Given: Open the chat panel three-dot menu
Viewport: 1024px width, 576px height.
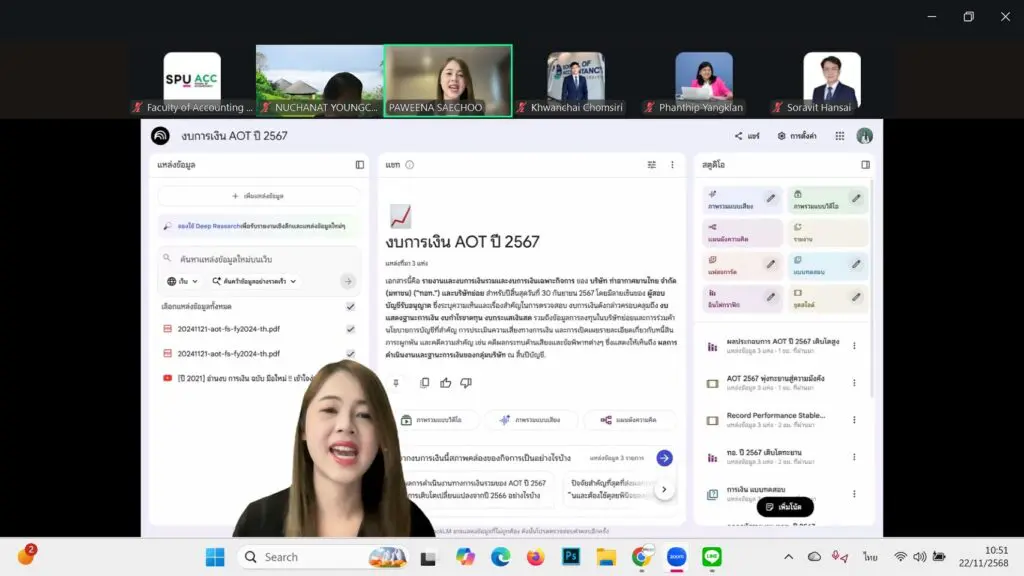Looking at the screenshot, I should (672, 165).
